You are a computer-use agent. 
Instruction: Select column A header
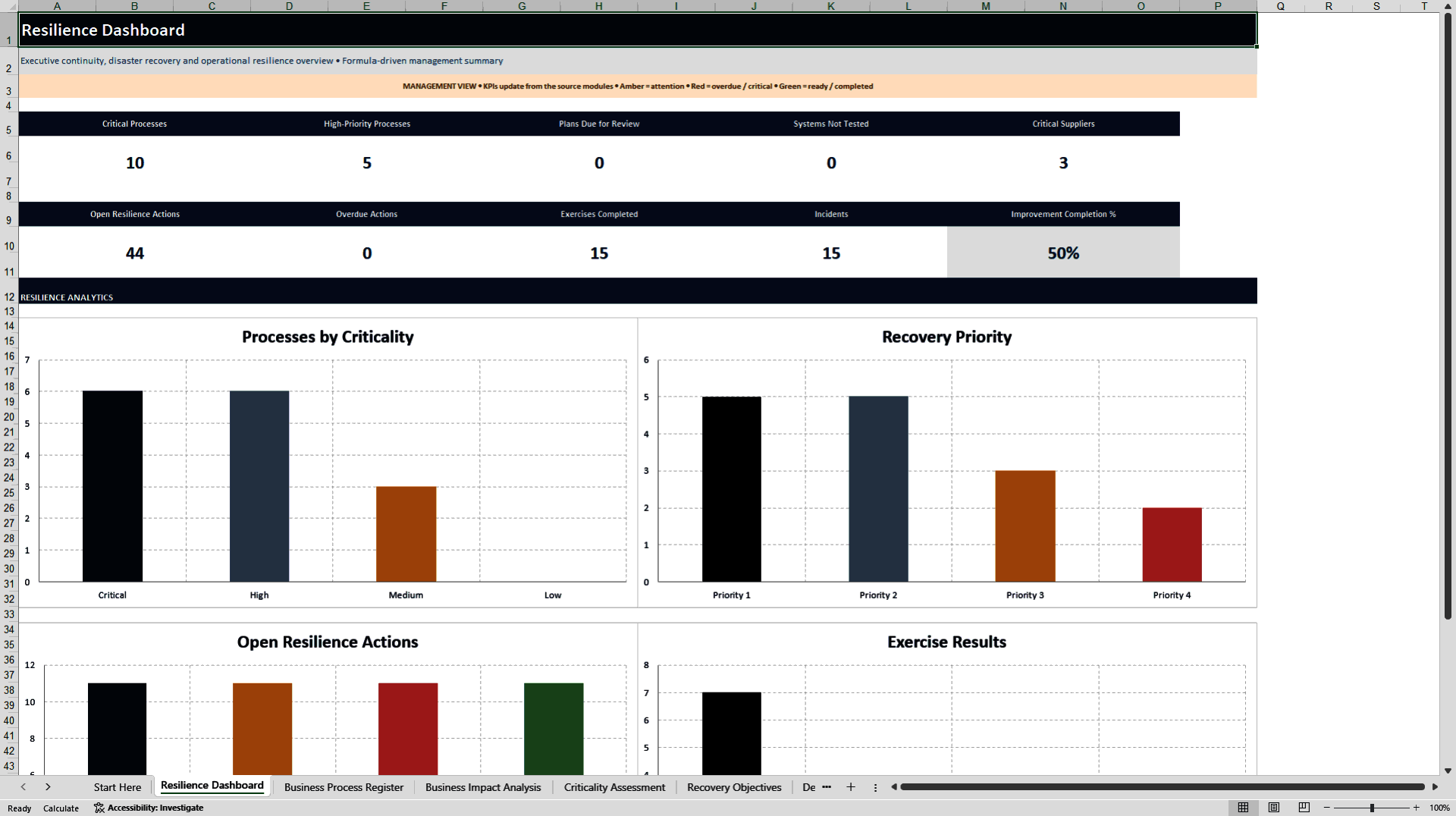tap(57, 6)
